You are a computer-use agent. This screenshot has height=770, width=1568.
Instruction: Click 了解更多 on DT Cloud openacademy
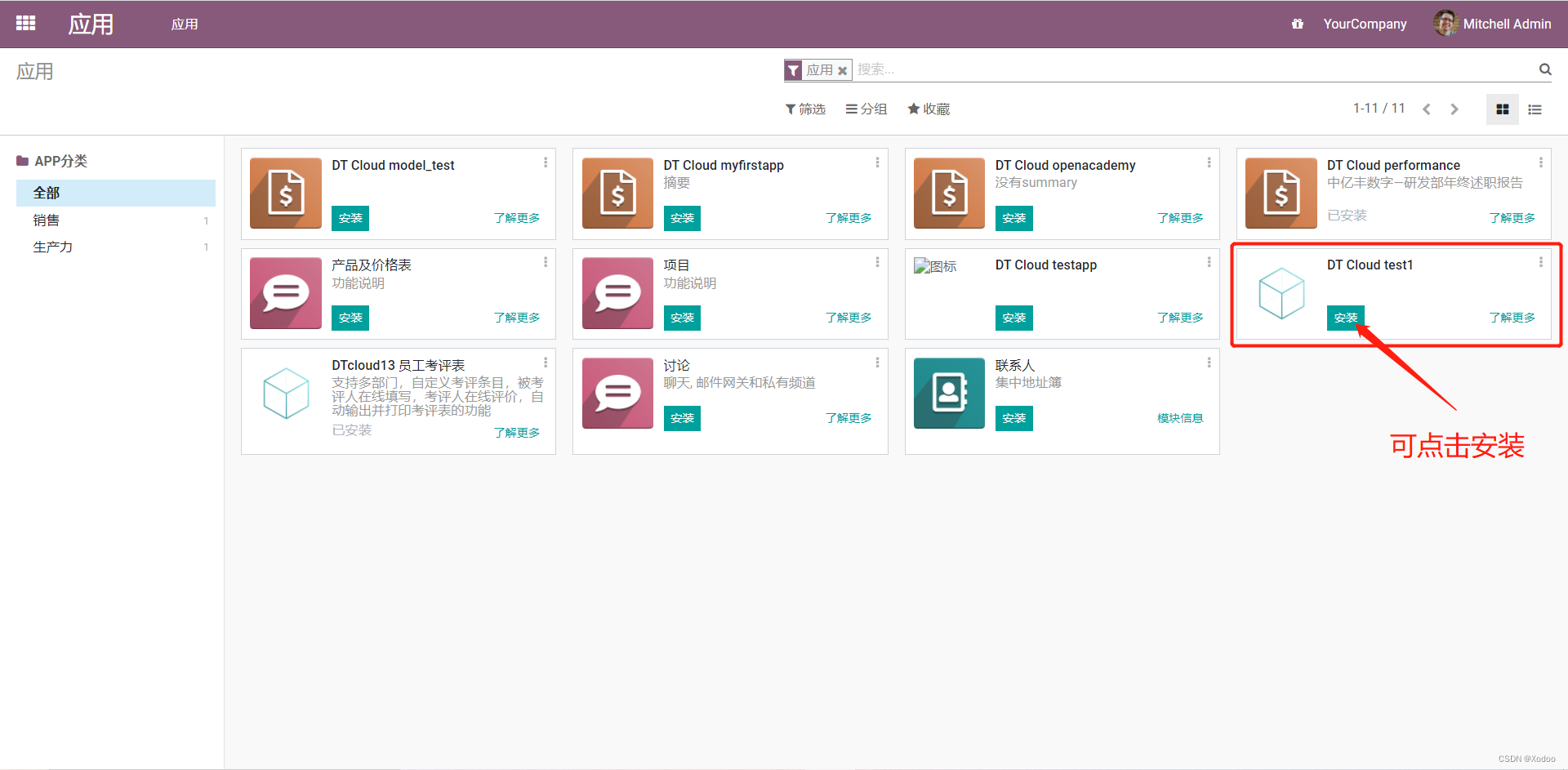(x=1179, y=218)
